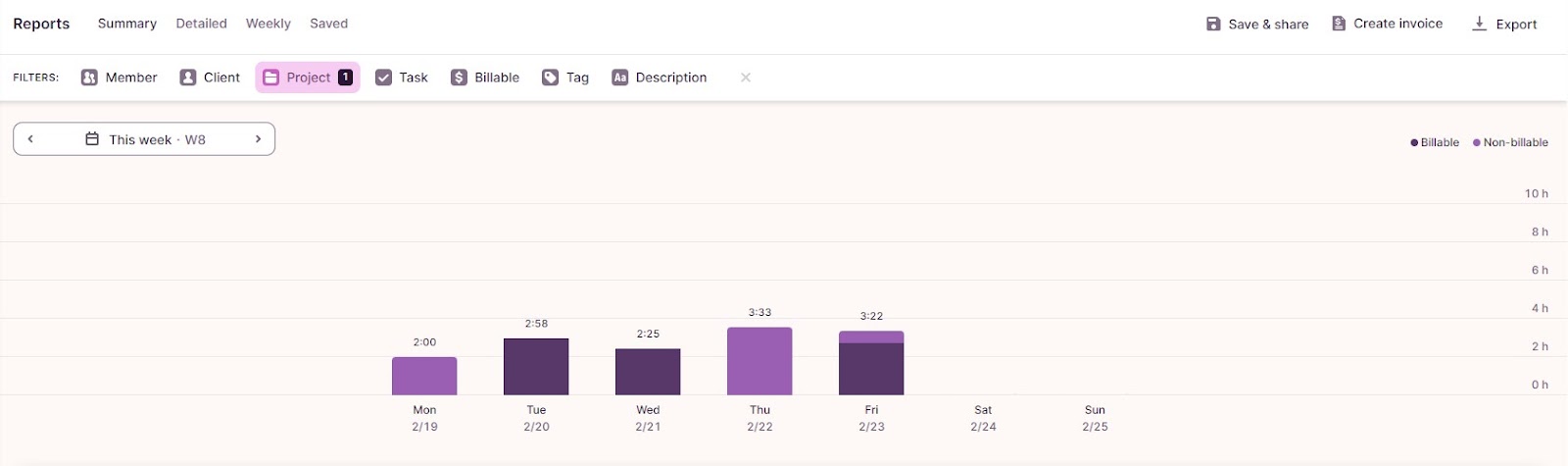
Task: Click the Thursday 3:33 bar in chart
Action: (x=759, y=361)
